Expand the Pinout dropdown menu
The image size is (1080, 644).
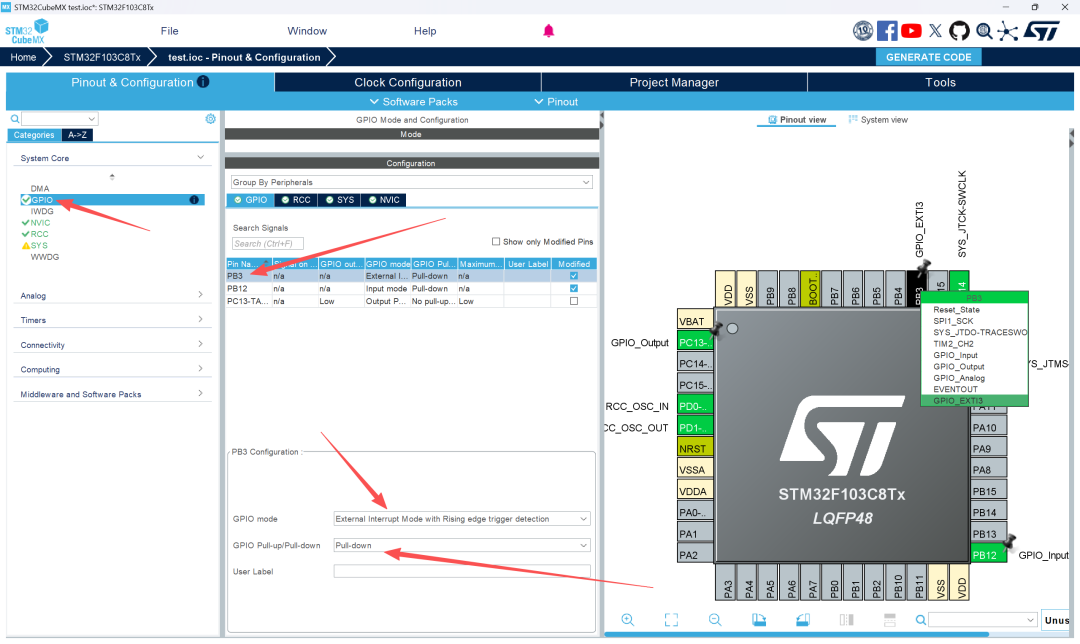point(556,101)
